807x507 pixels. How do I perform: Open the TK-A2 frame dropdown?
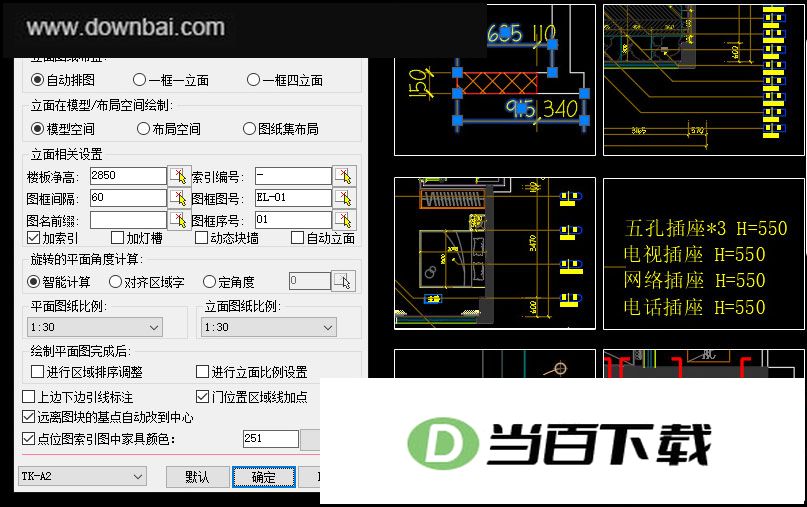point(82,477)
